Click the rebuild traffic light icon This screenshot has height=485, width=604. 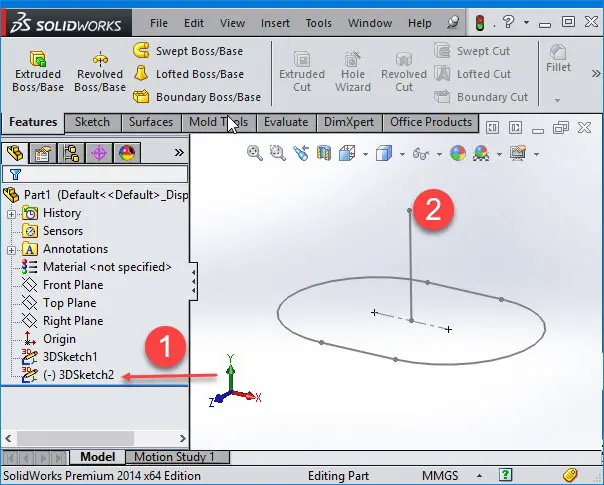480,23
